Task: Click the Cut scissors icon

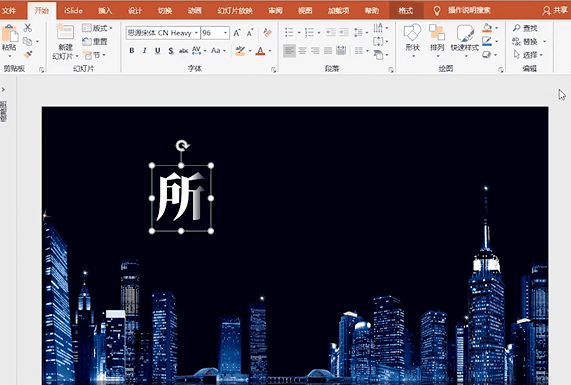Action: [x=28, y=28]
